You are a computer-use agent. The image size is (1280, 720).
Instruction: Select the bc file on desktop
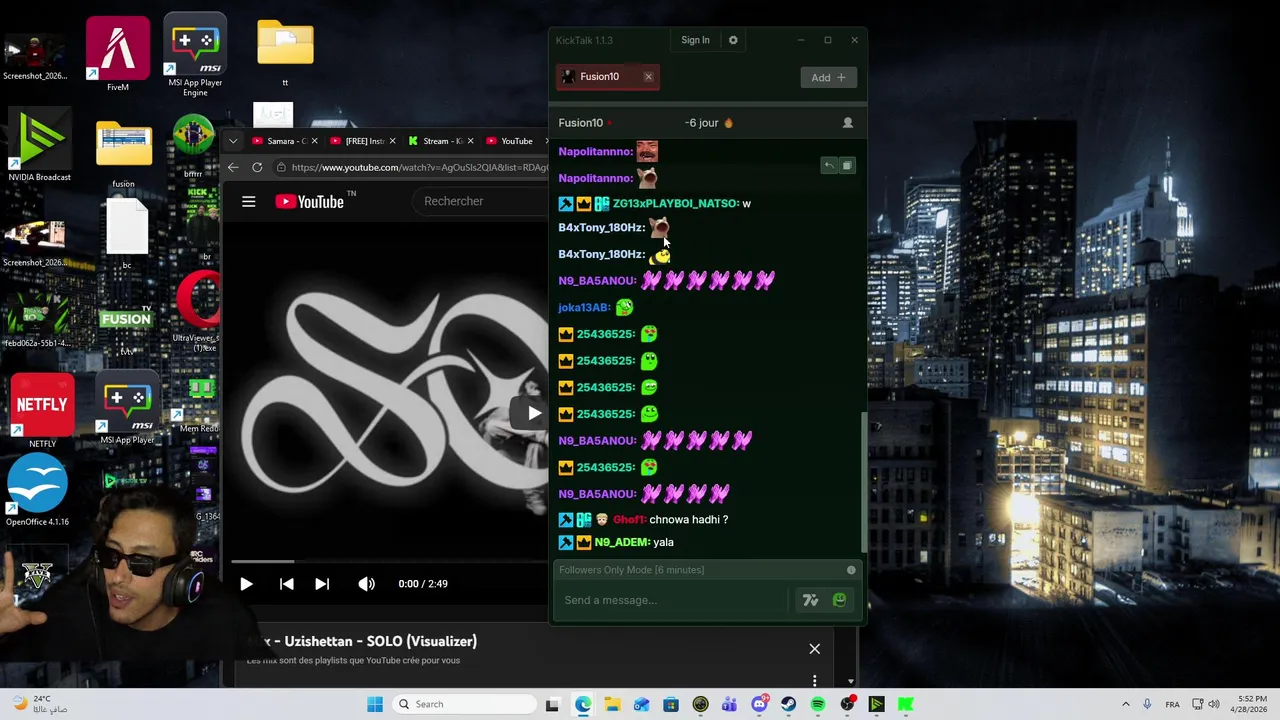(x=127, y=234)
